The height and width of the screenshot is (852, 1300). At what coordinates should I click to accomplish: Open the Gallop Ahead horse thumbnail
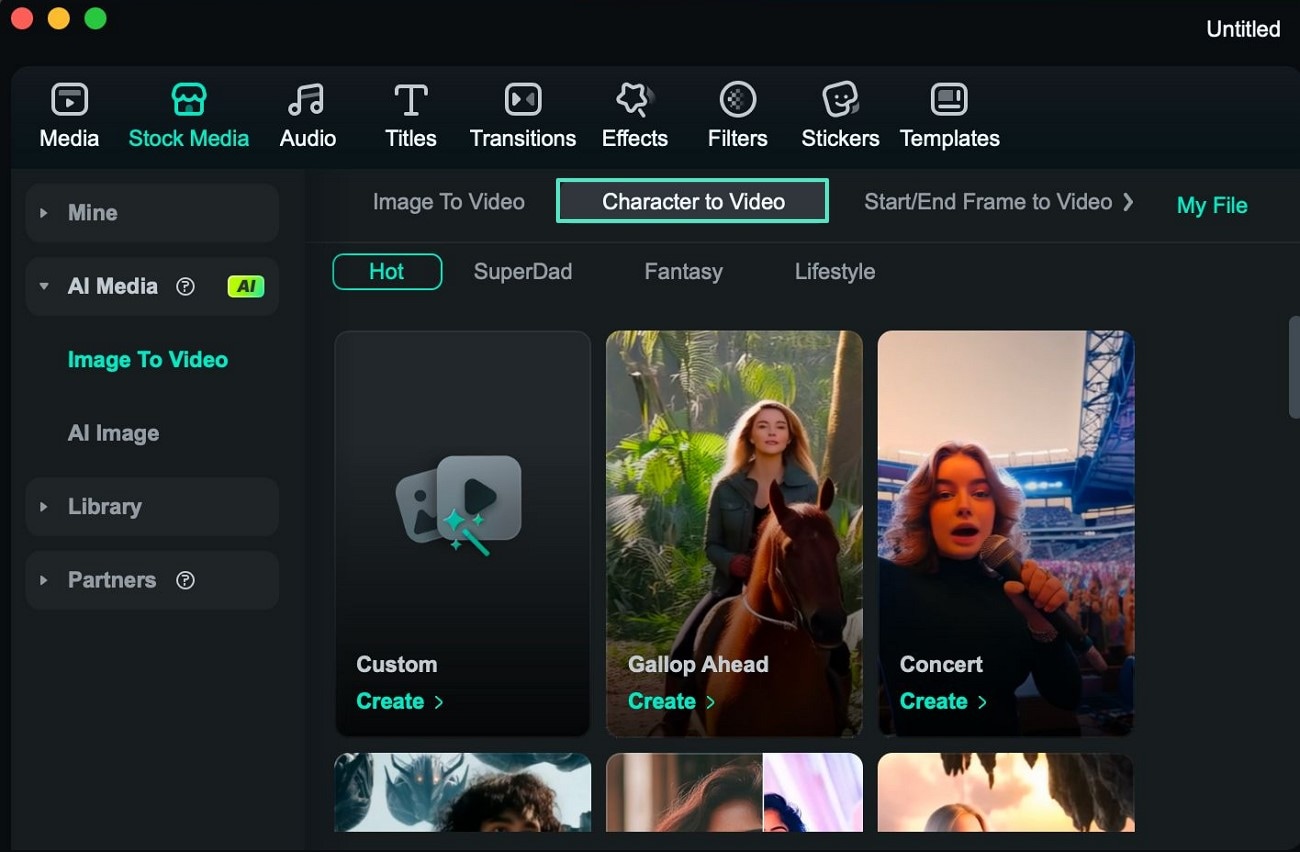click(x=734, y=533)
